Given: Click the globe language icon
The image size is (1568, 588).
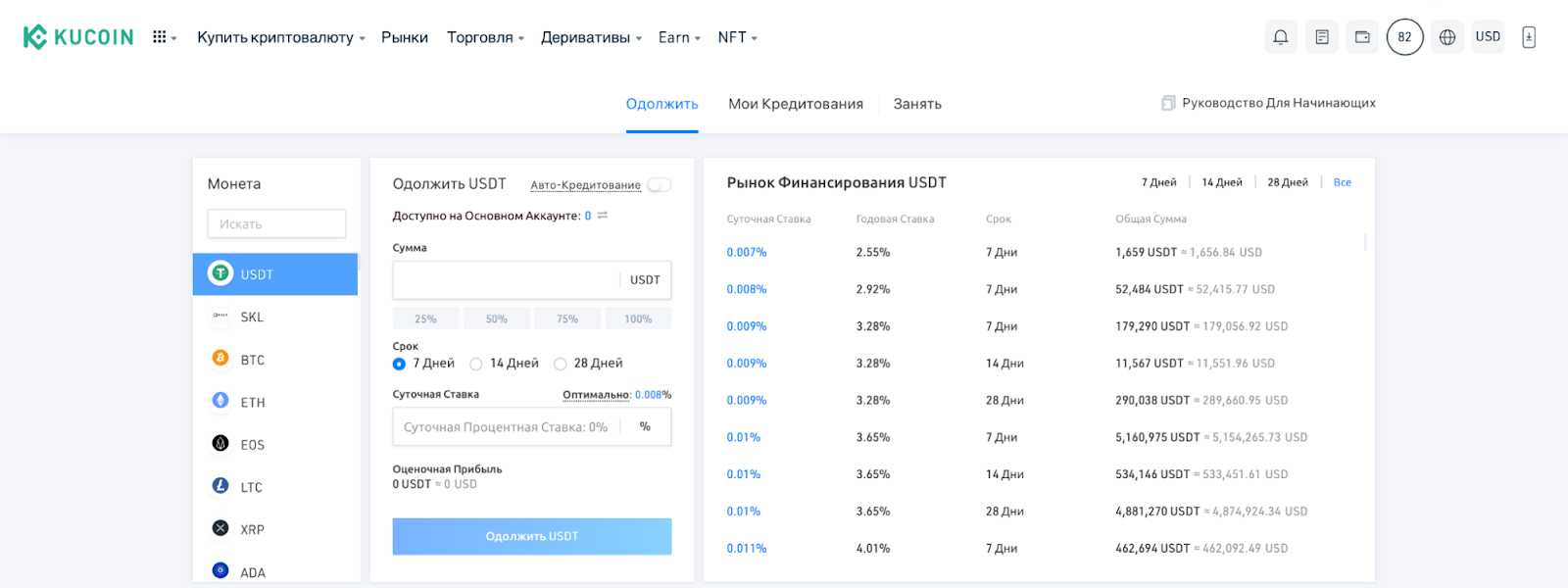Looking at the screenshot, I should coord(1447,37).
